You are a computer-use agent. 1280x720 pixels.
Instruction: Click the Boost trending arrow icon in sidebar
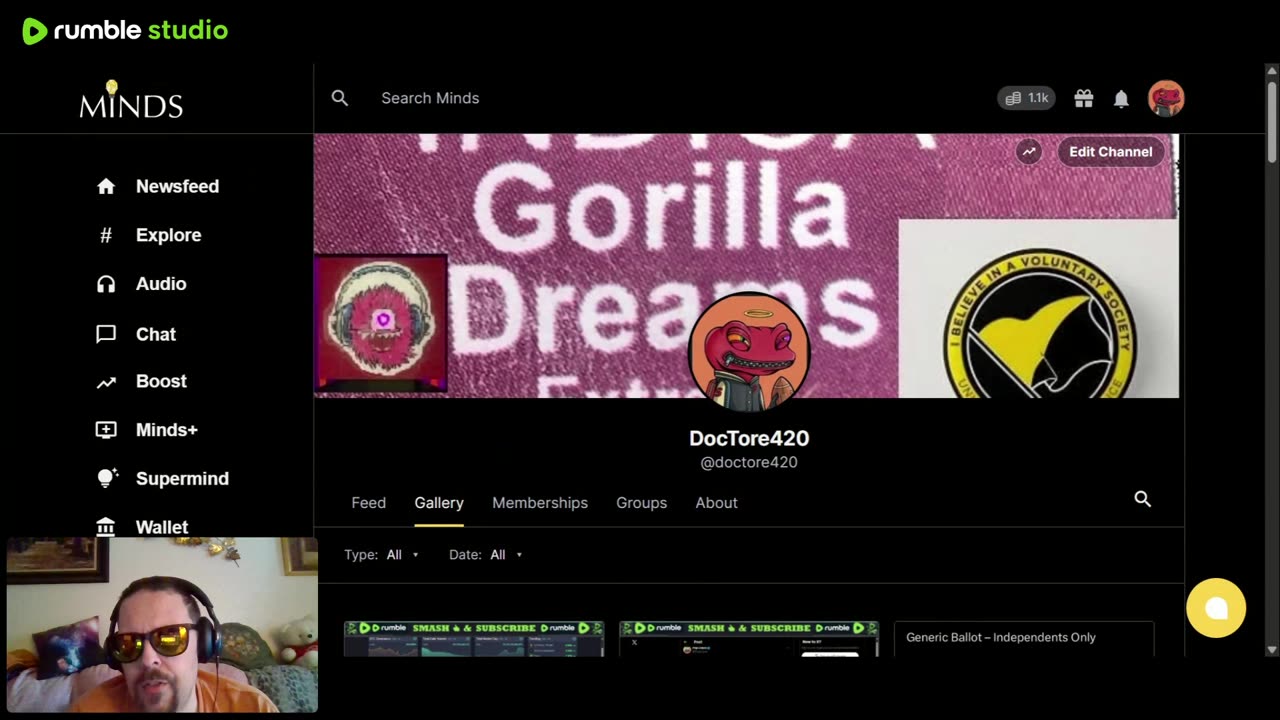106,381
